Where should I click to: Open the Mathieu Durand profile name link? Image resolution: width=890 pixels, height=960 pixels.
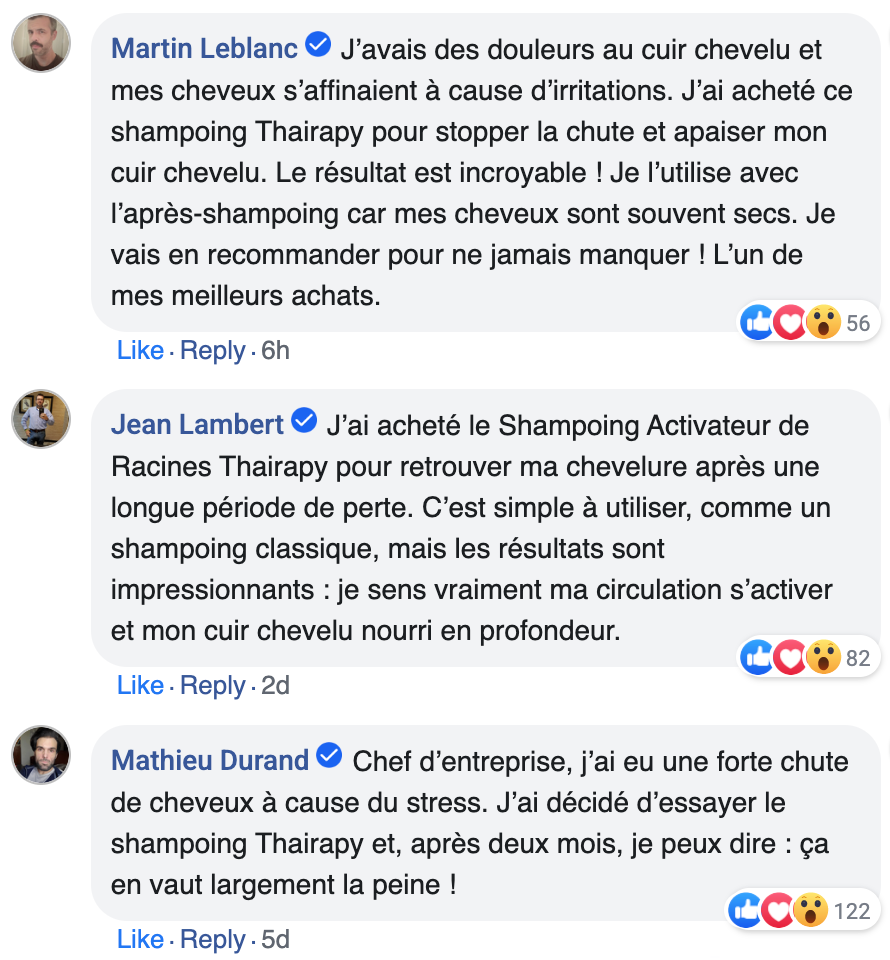[210, 760]
